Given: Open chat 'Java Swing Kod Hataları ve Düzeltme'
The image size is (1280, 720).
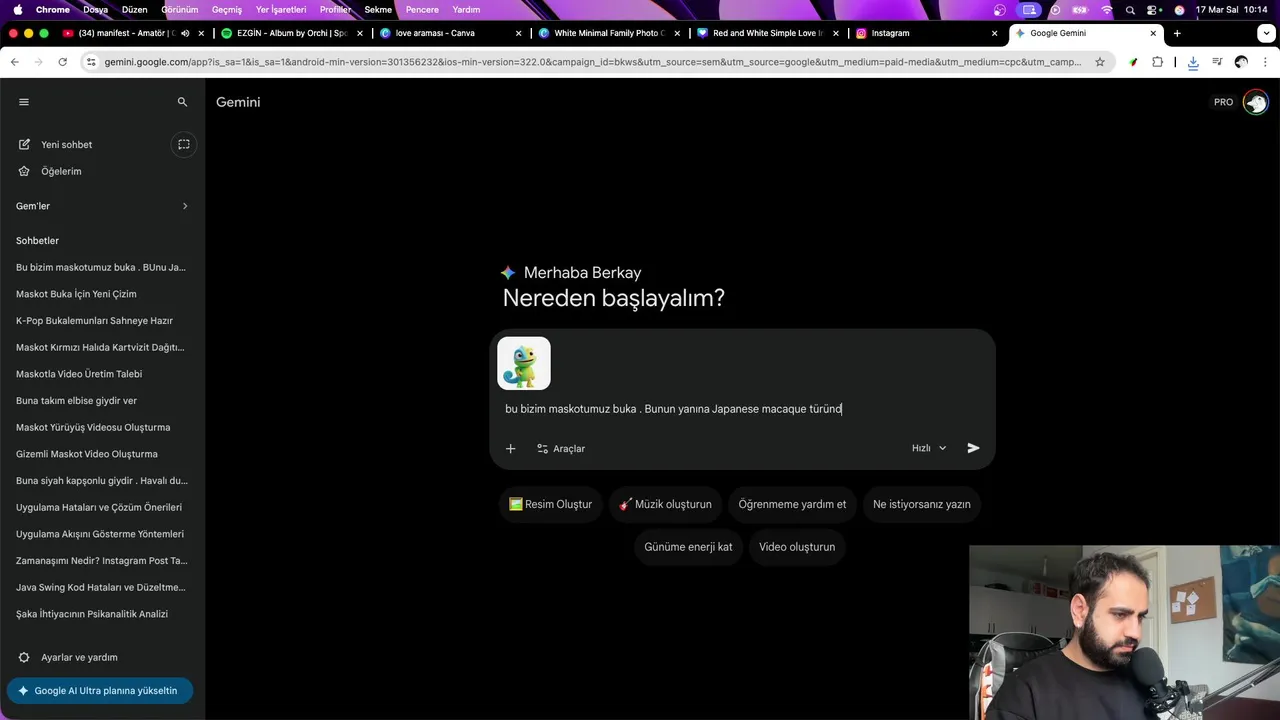Looking at the screenshot, I should click(101, 587).
